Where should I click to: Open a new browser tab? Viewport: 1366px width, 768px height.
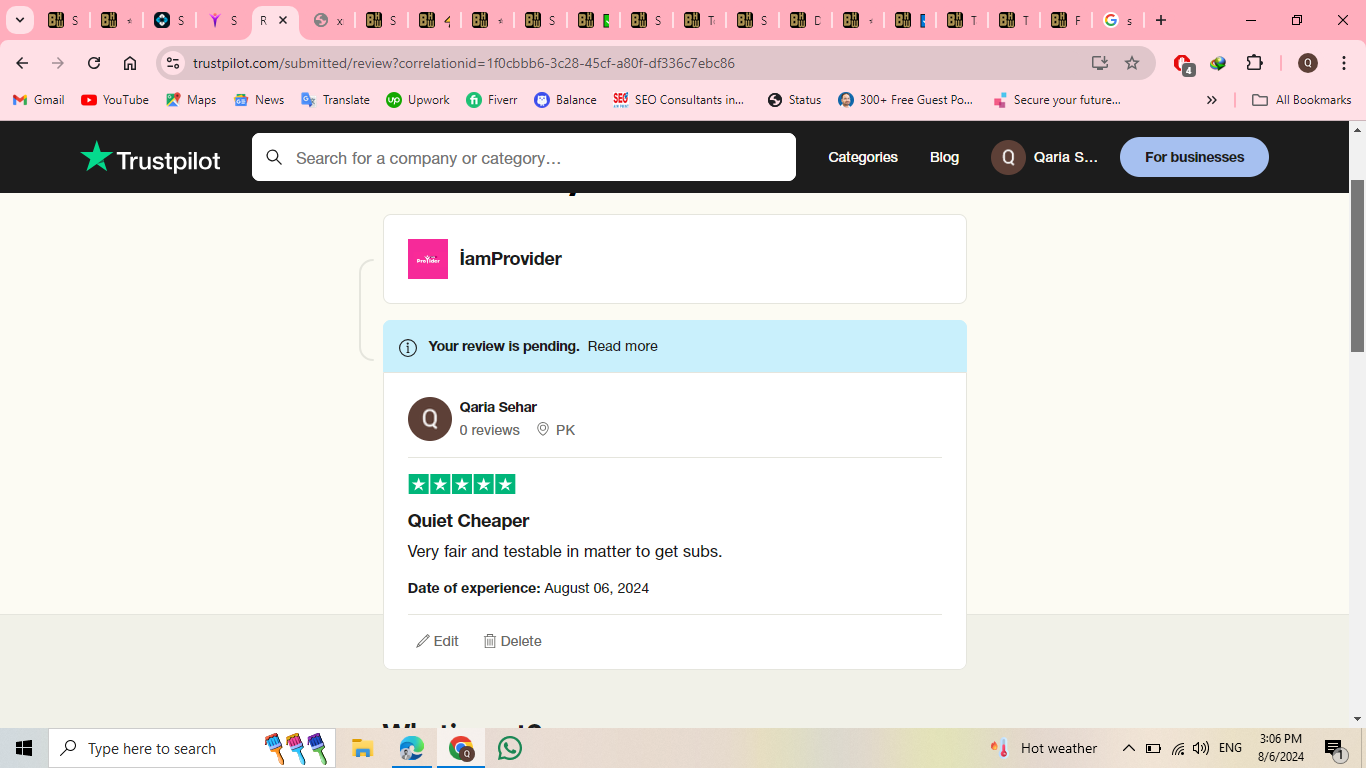click(x=1161, y=20)
